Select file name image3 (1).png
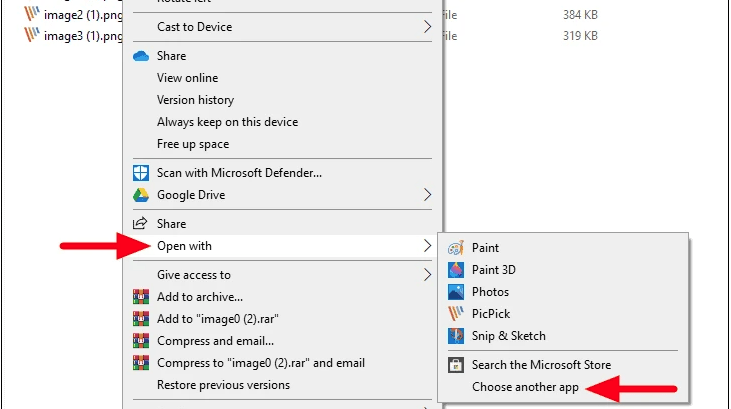The image size is (731, 409). tap(83, 36)
